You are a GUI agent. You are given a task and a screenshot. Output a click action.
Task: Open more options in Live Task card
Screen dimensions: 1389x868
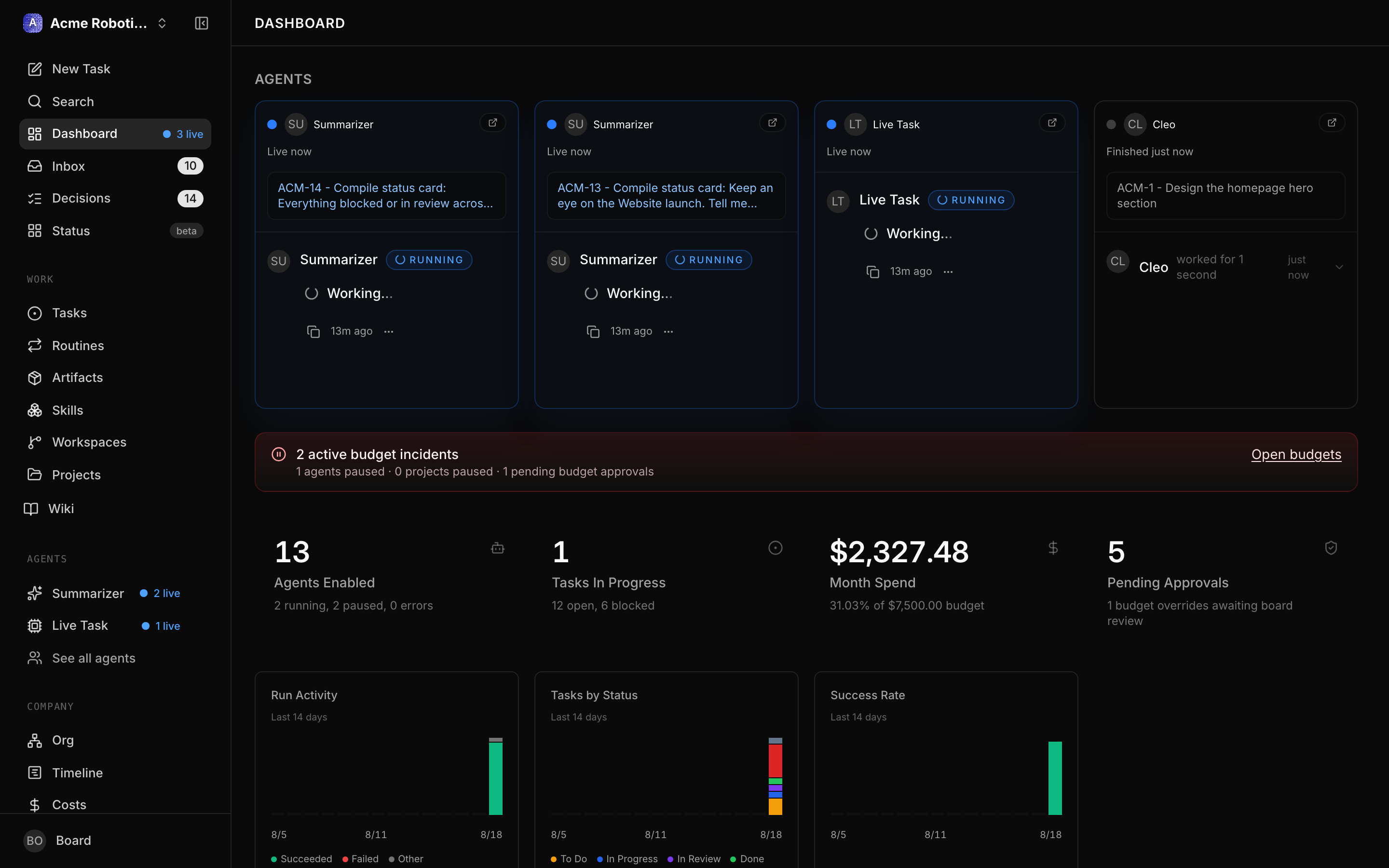click(948, 271)
